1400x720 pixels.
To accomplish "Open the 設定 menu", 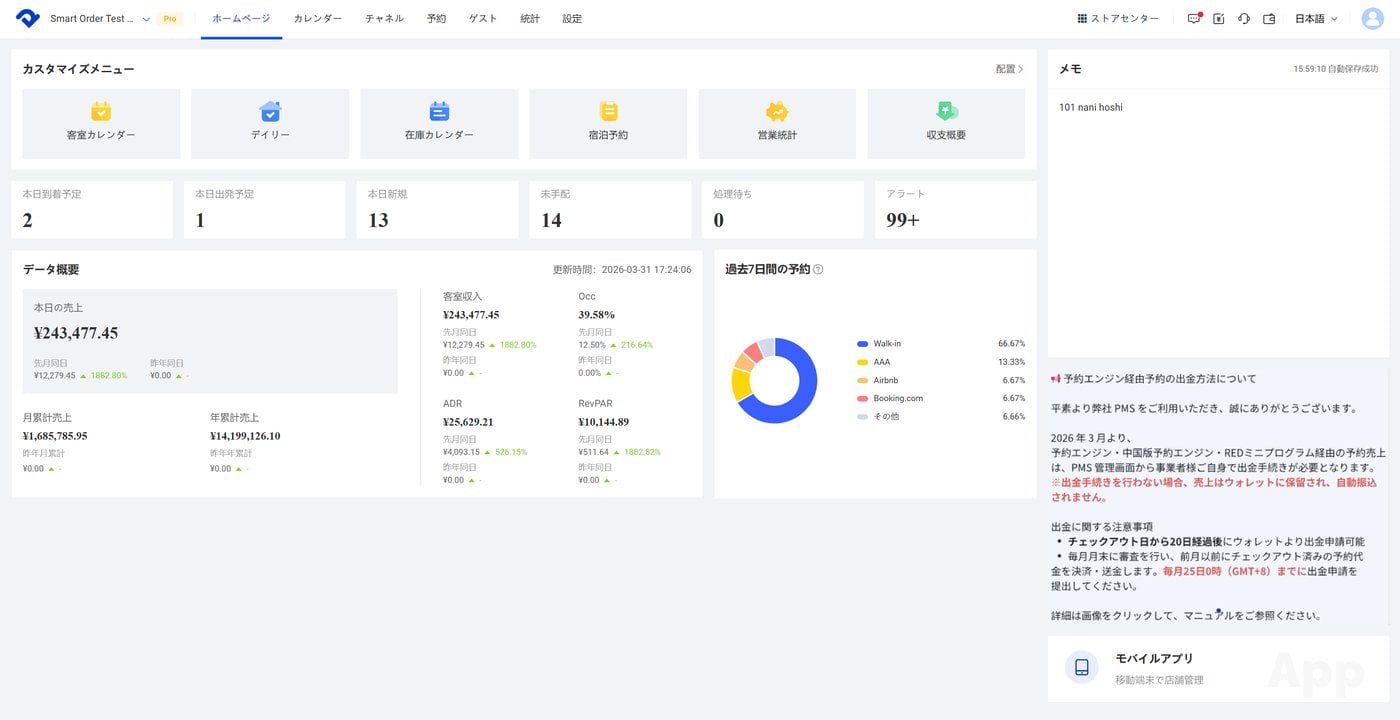I will tap(572, 19).
